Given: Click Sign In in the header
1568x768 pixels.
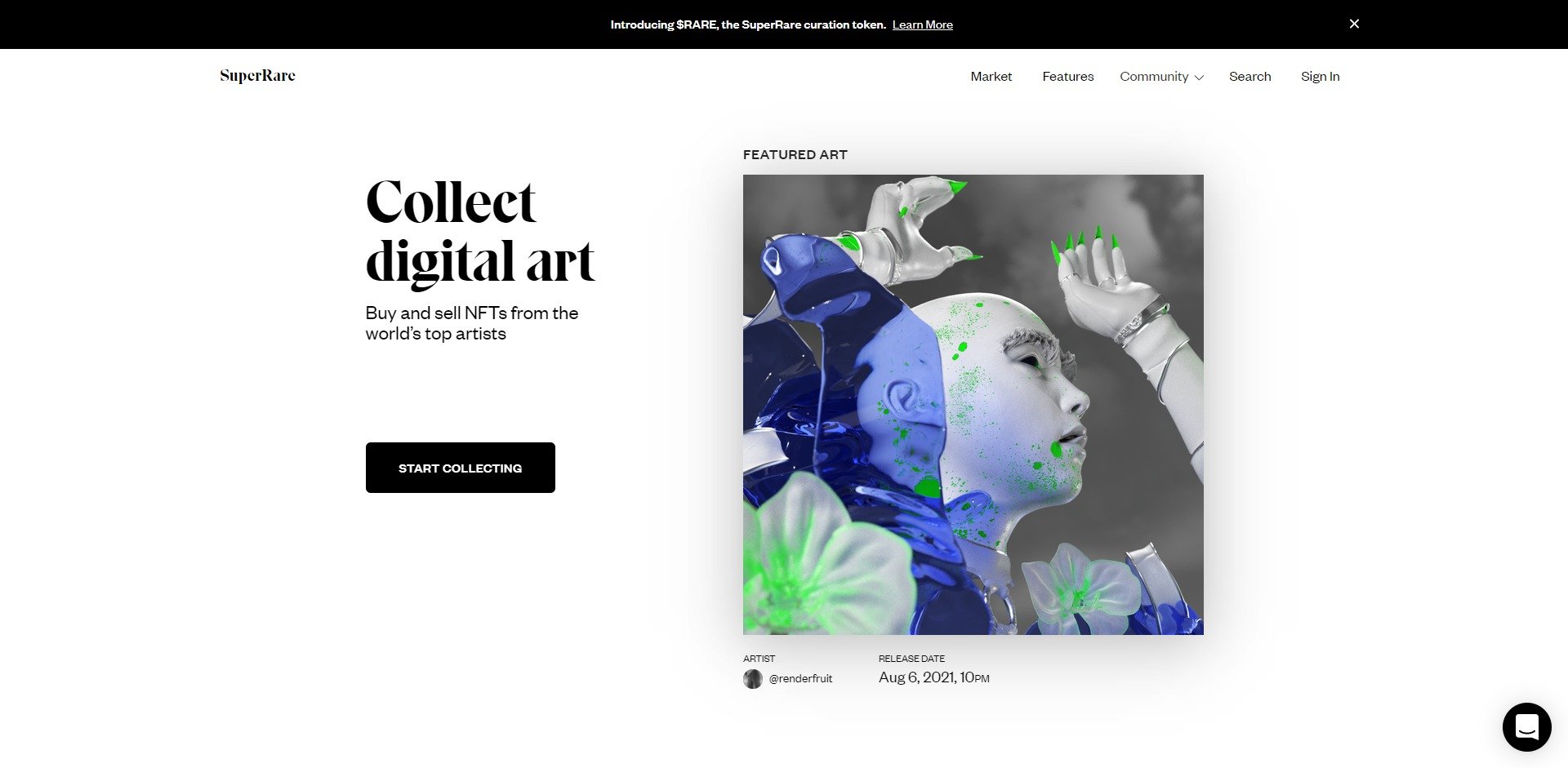Looking at the screenshot, I should (1320, 77).
